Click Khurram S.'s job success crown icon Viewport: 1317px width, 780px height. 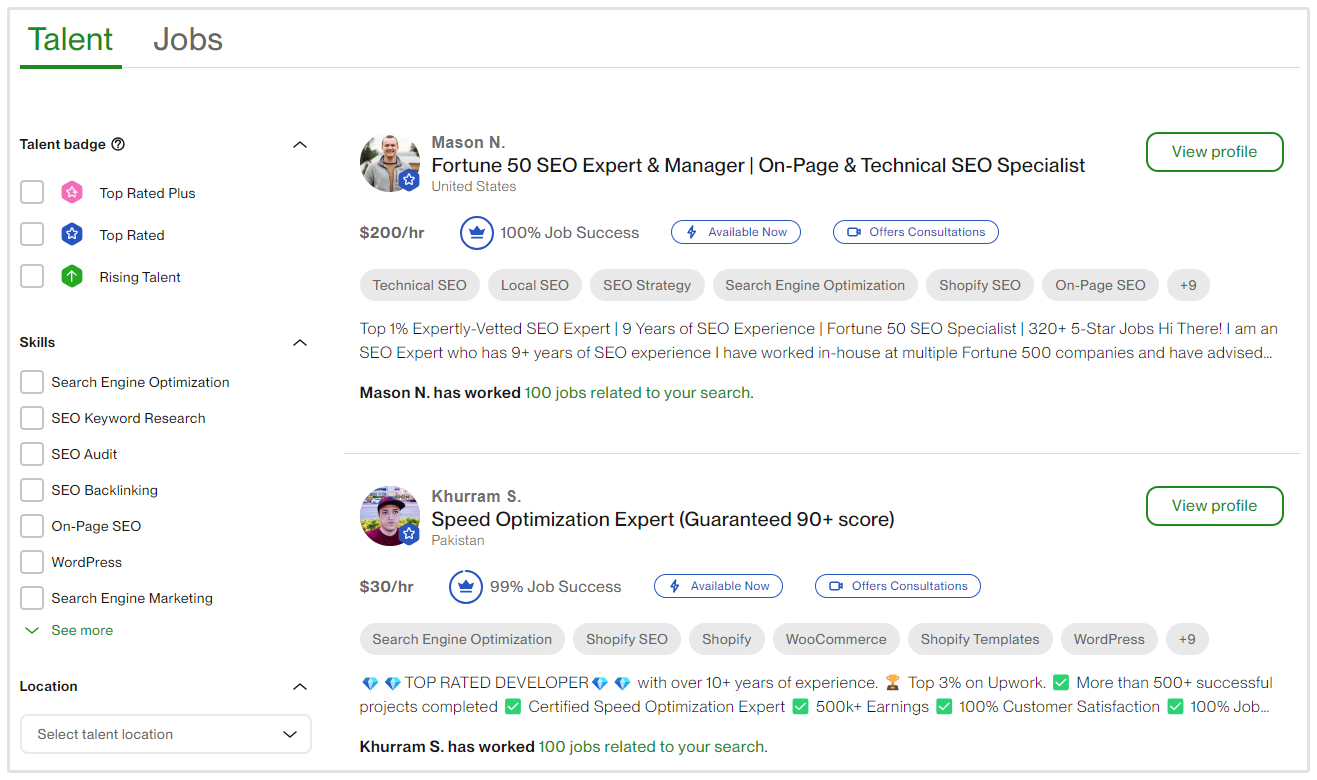coord(466,587)
